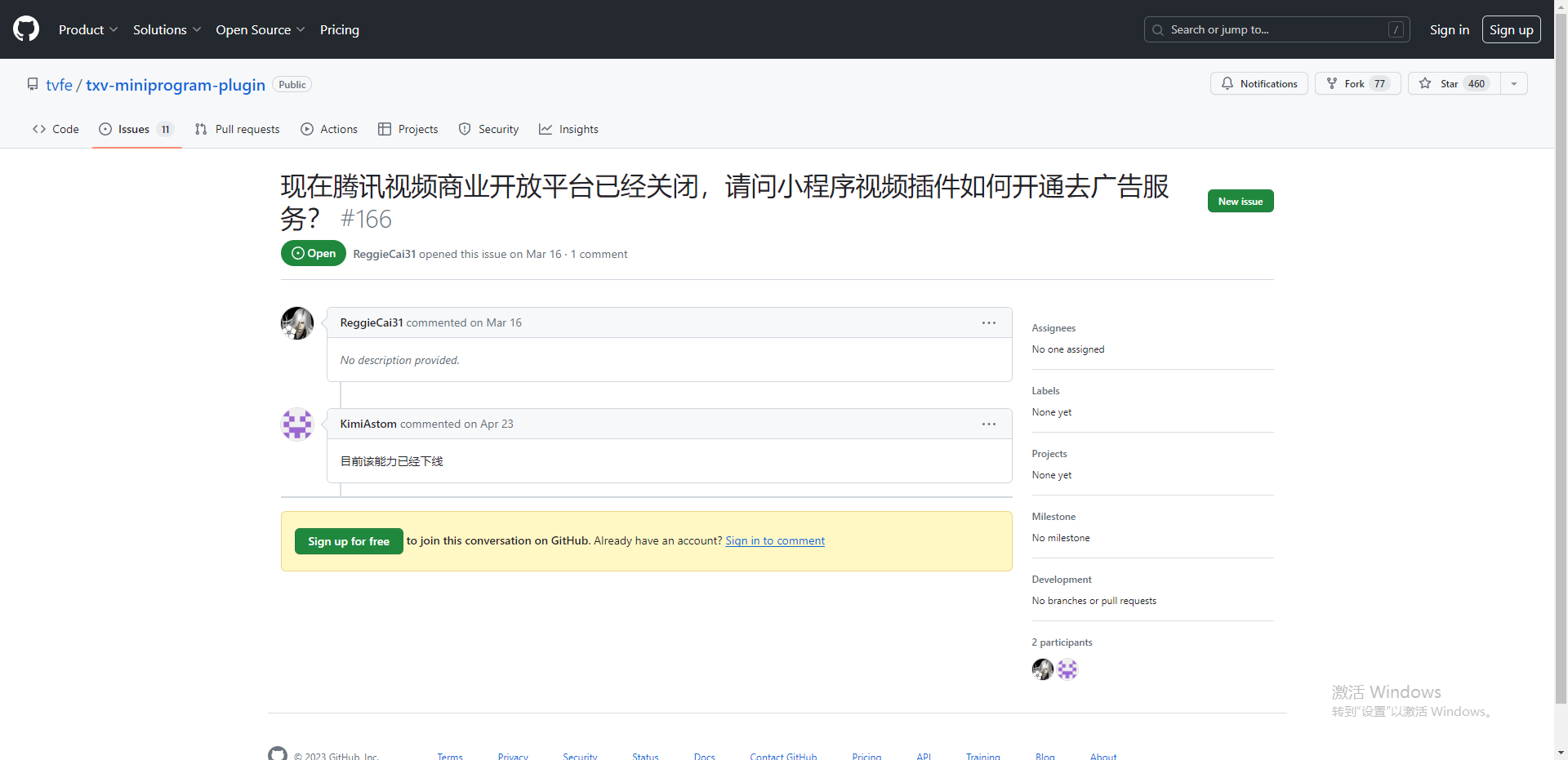Open the Blog footer link
This screenshot has height=760, width=1568.
(1045, 757)
